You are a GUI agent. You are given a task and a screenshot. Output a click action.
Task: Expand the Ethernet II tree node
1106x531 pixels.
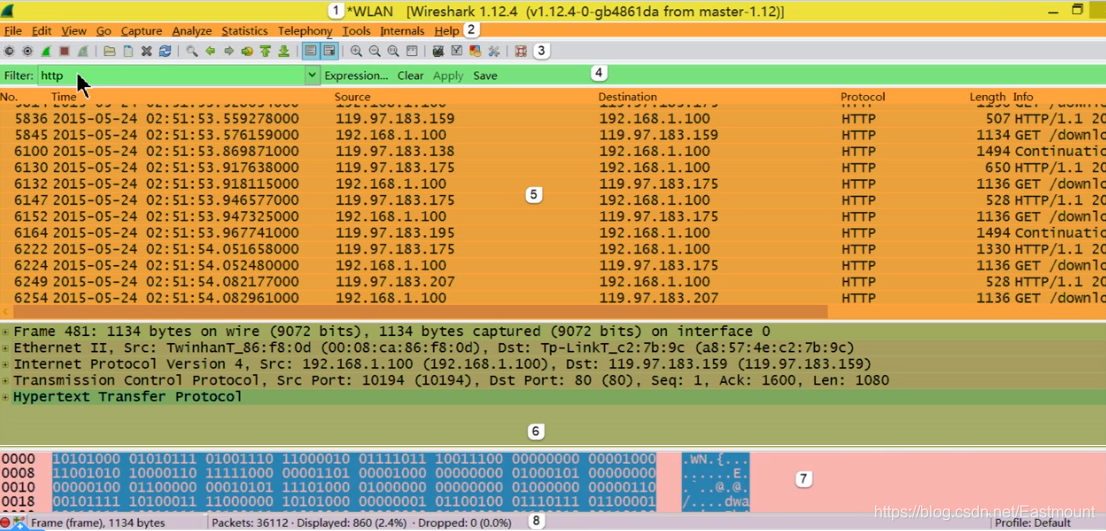6,348
